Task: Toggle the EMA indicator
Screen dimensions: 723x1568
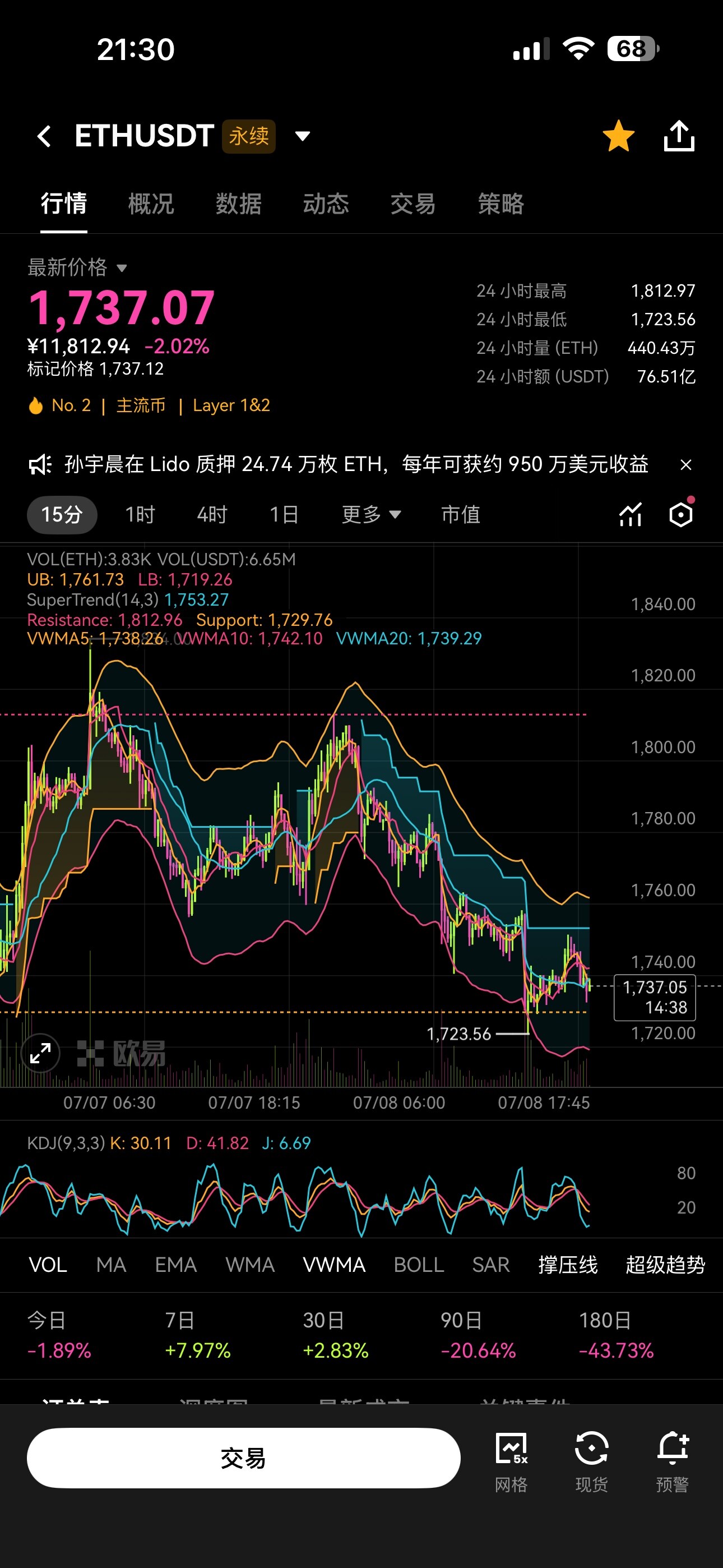Action: (x=175, y=1265)
